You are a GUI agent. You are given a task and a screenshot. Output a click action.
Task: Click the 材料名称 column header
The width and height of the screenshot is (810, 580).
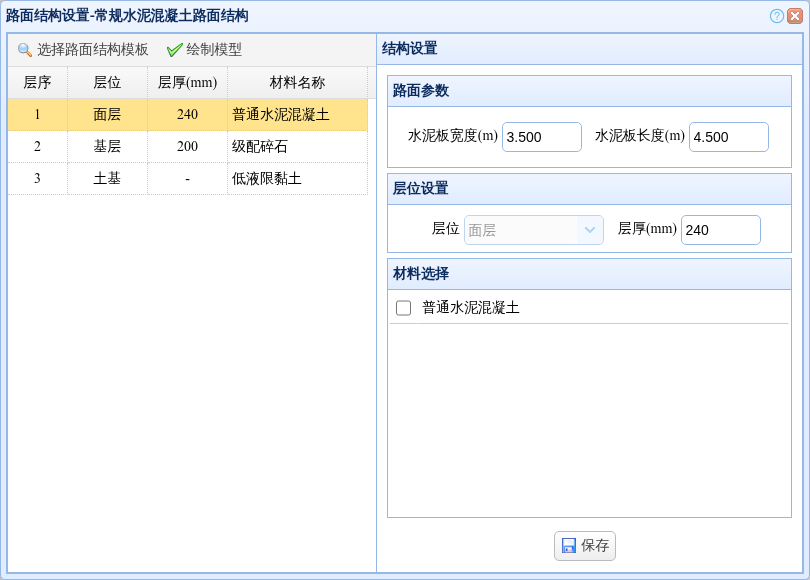[x=298, y=83]
